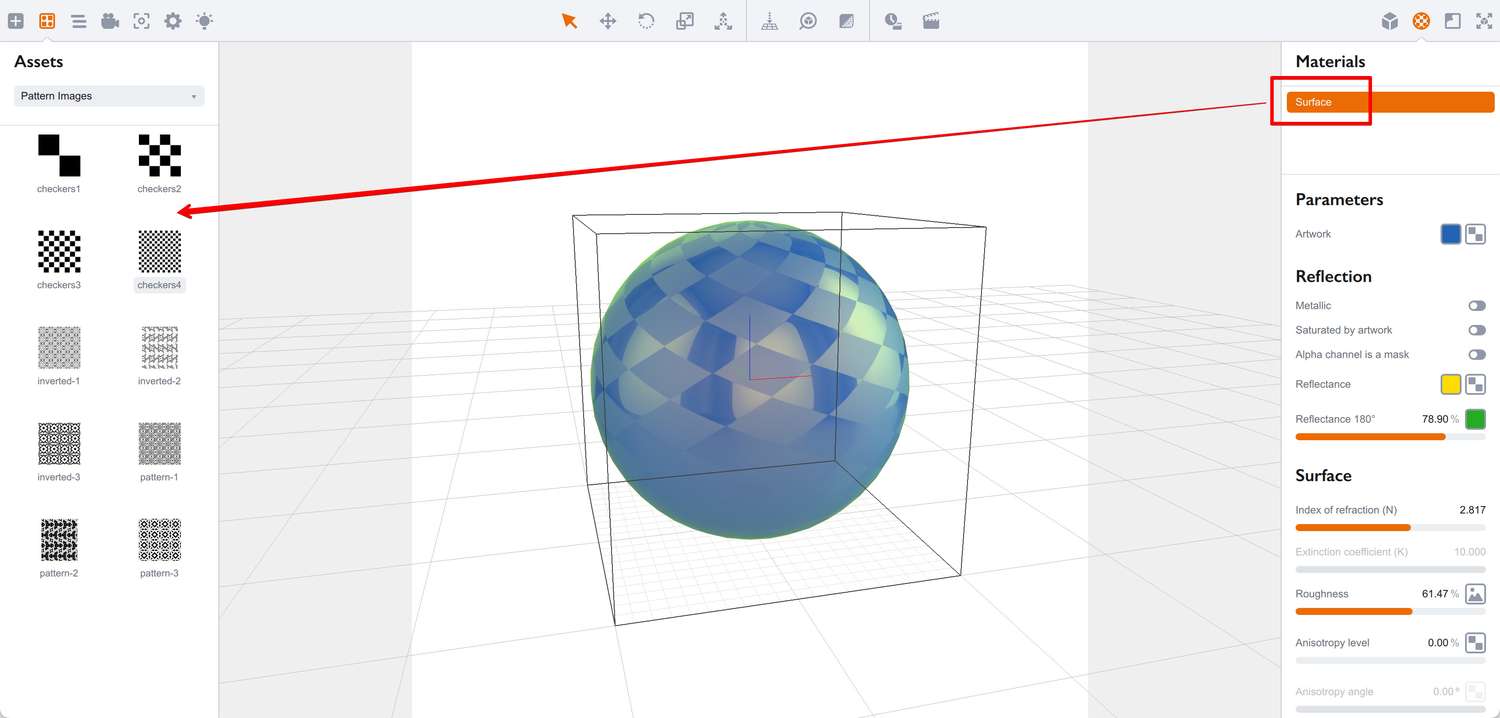Open the assets grid panel icon

[x=47, y=21]
